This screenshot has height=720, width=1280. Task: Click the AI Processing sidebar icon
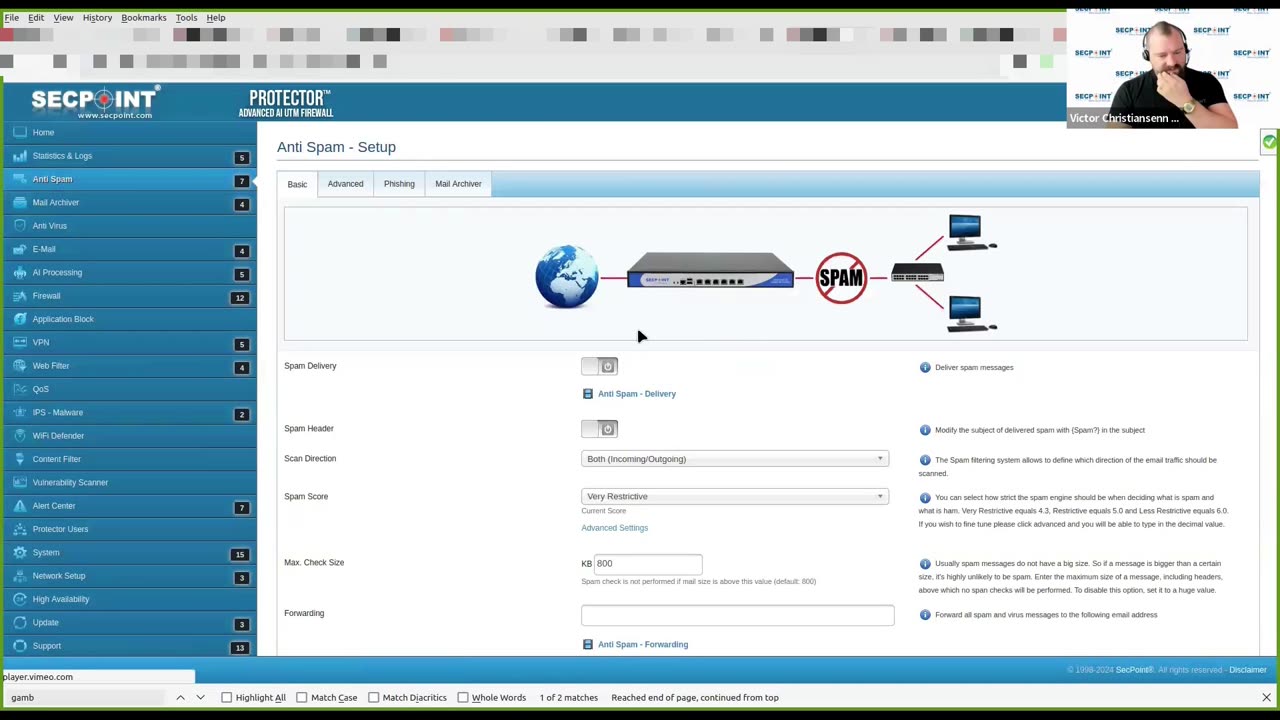click(20, 272)
